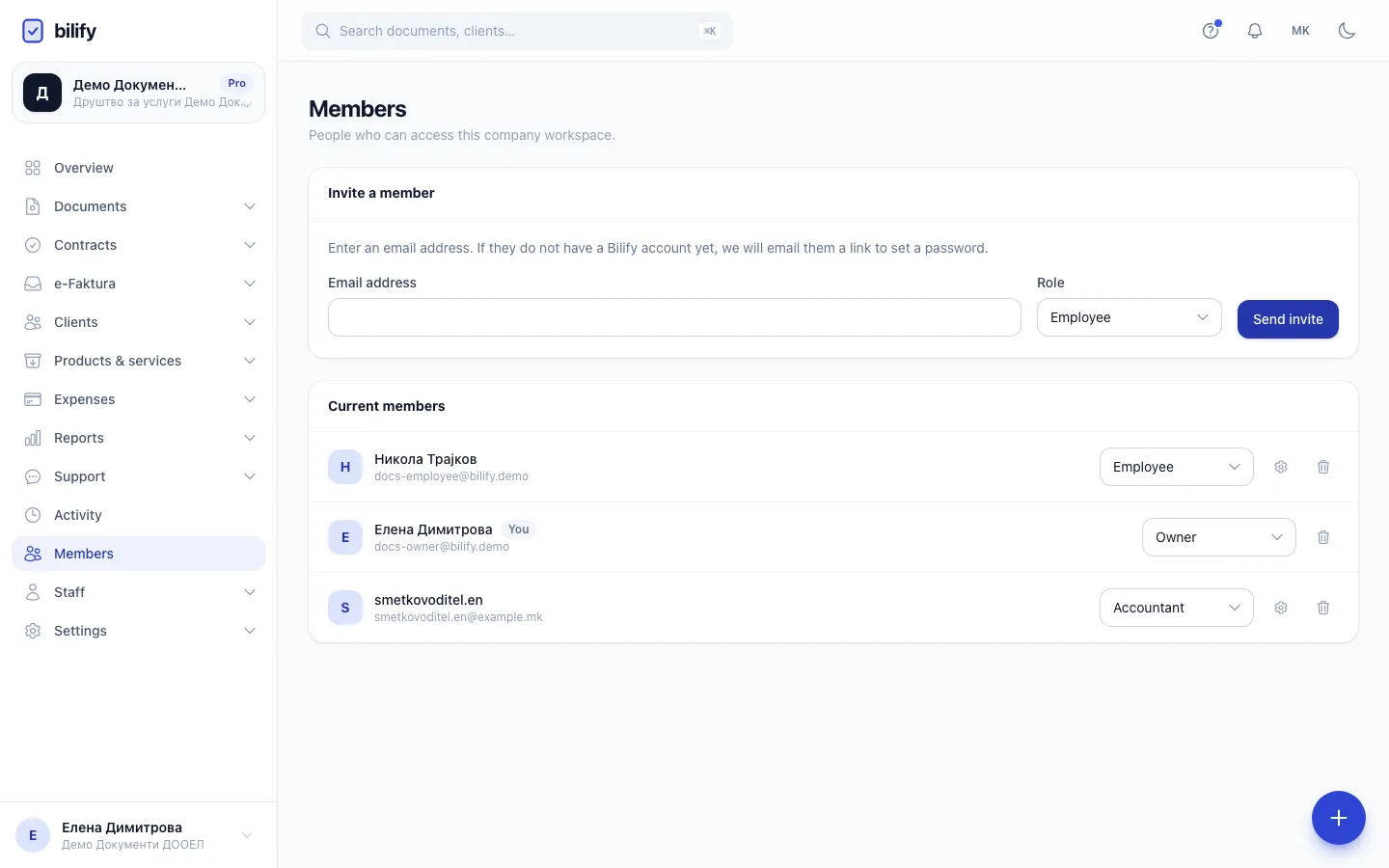The height and width of the screenshot is (868, 1389).
Task: Focus the Email address input field
Action: [674, 317]
